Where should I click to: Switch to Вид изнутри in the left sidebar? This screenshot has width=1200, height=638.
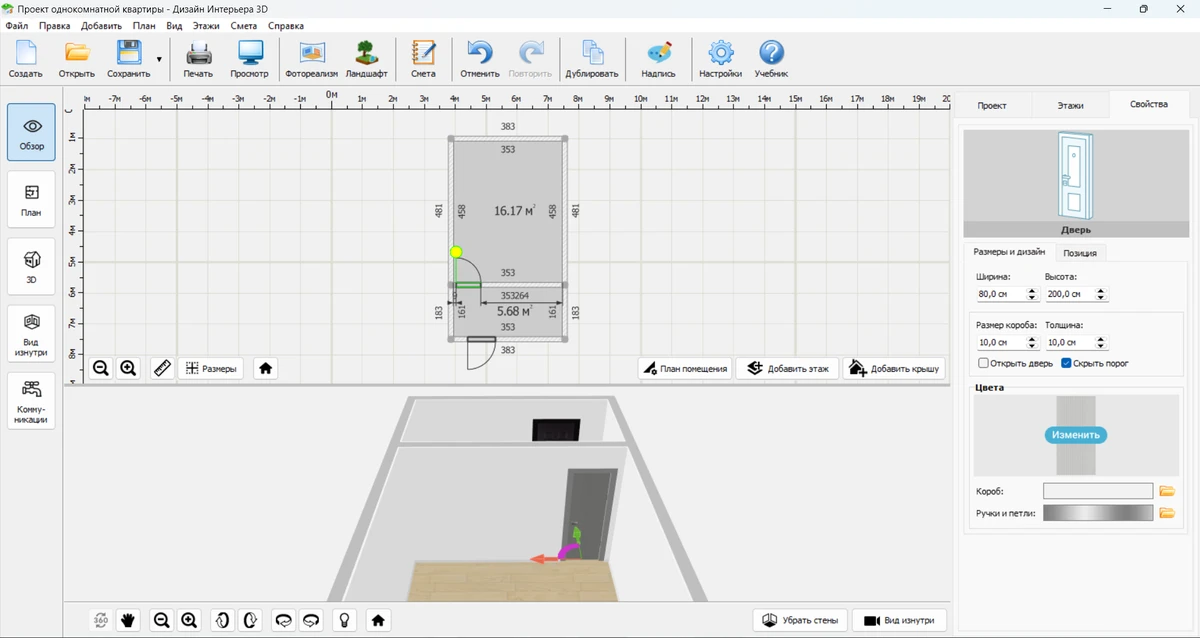pos(32,334)
